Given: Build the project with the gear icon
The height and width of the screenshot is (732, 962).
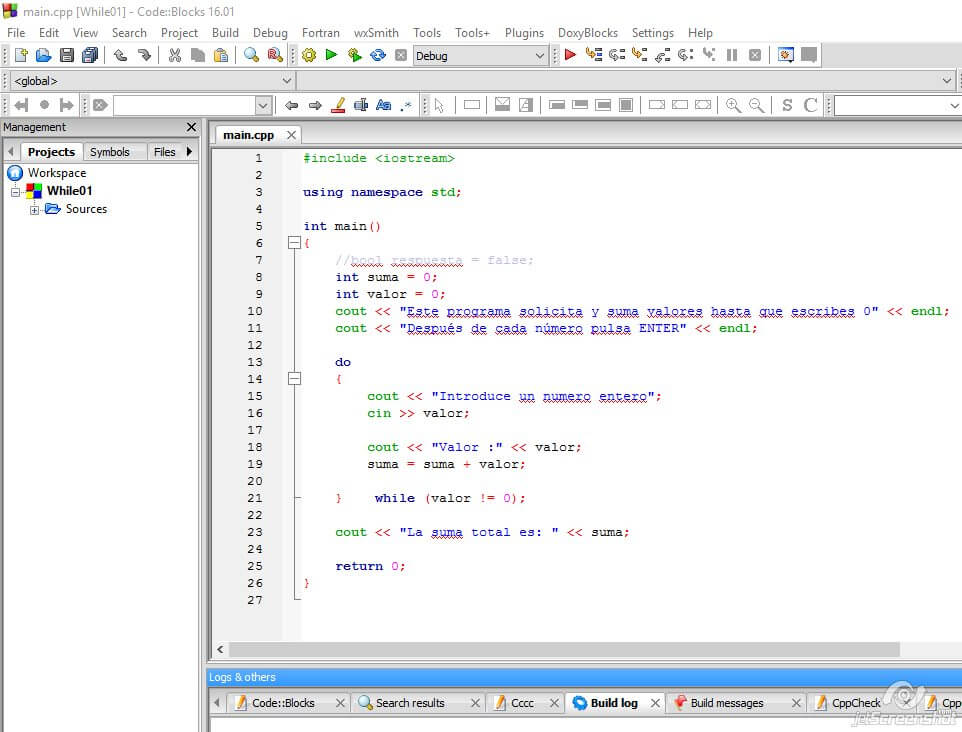Looking at the screenshot, I should click(309, 55).
